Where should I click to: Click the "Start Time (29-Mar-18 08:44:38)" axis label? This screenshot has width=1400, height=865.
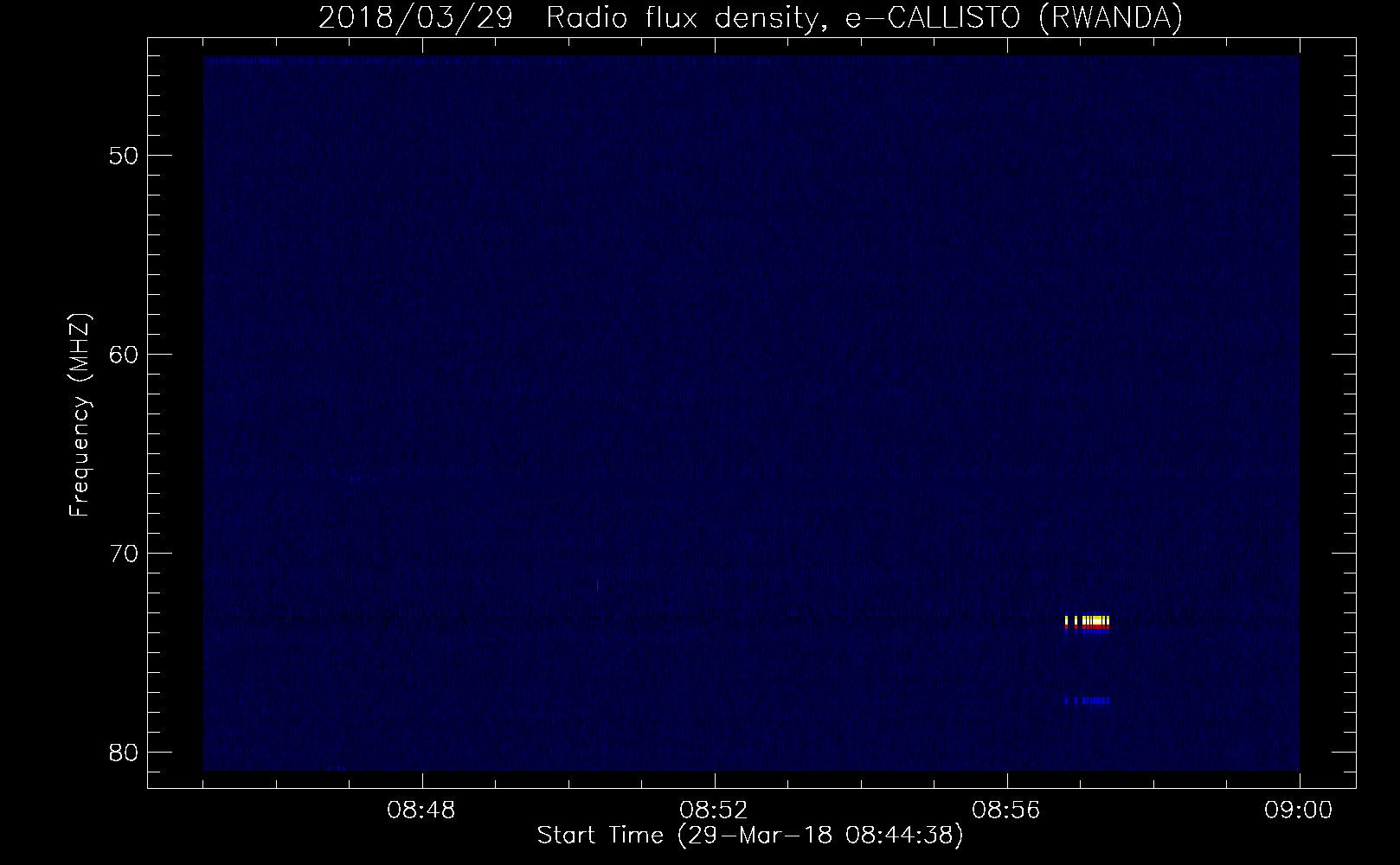pos(750,836)
